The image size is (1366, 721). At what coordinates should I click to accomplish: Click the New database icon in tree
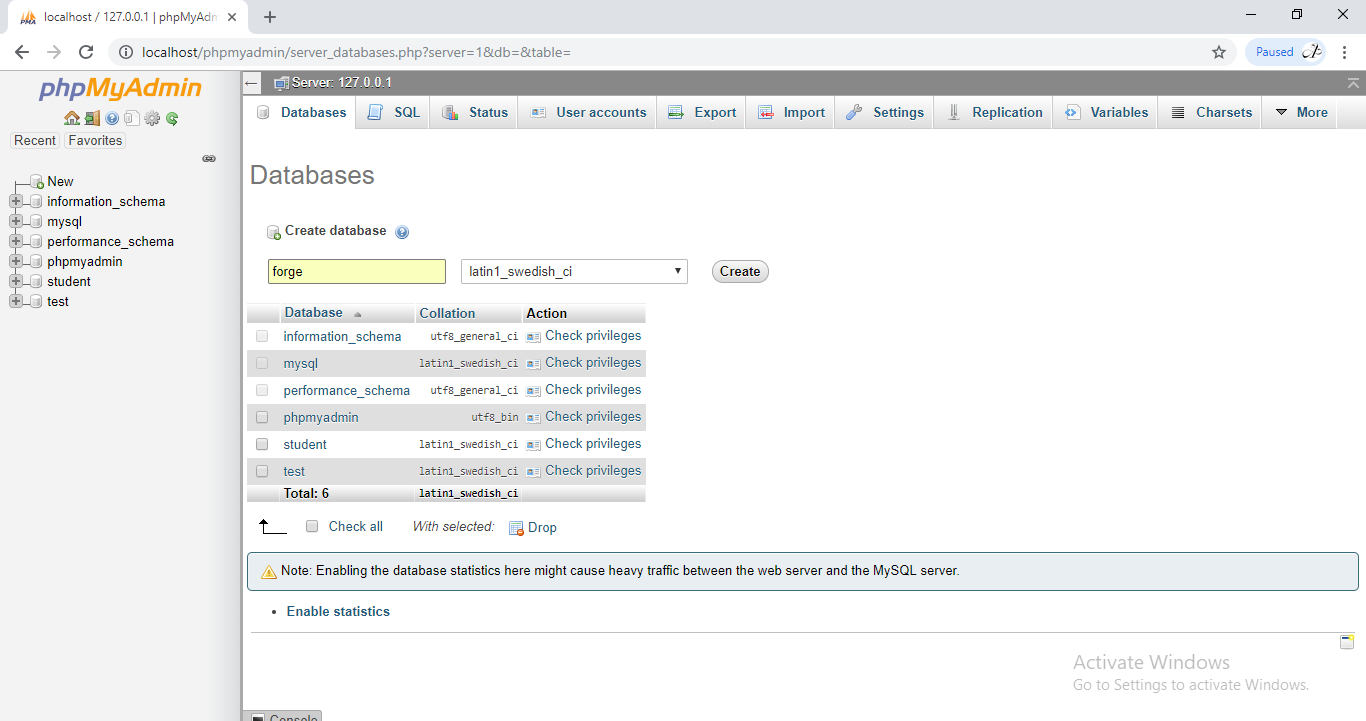point(37,182)
